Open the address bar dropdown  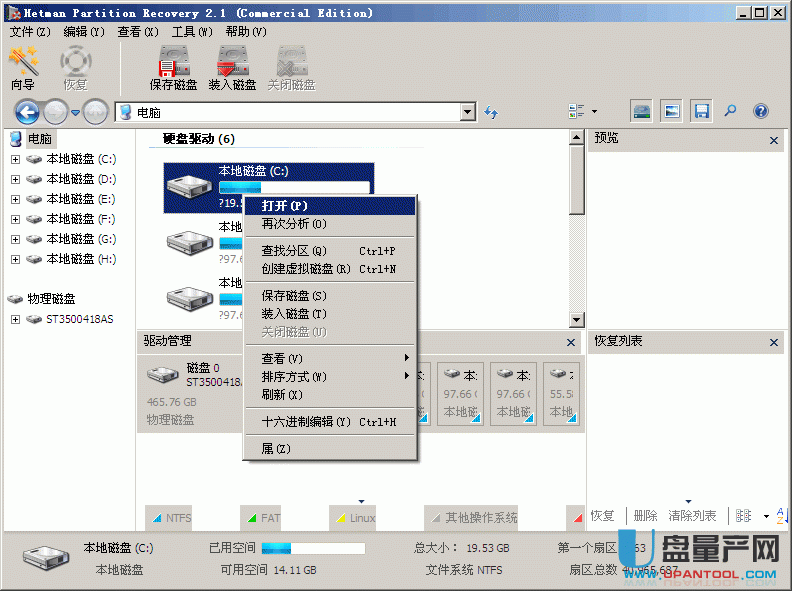tap(468, 112)
